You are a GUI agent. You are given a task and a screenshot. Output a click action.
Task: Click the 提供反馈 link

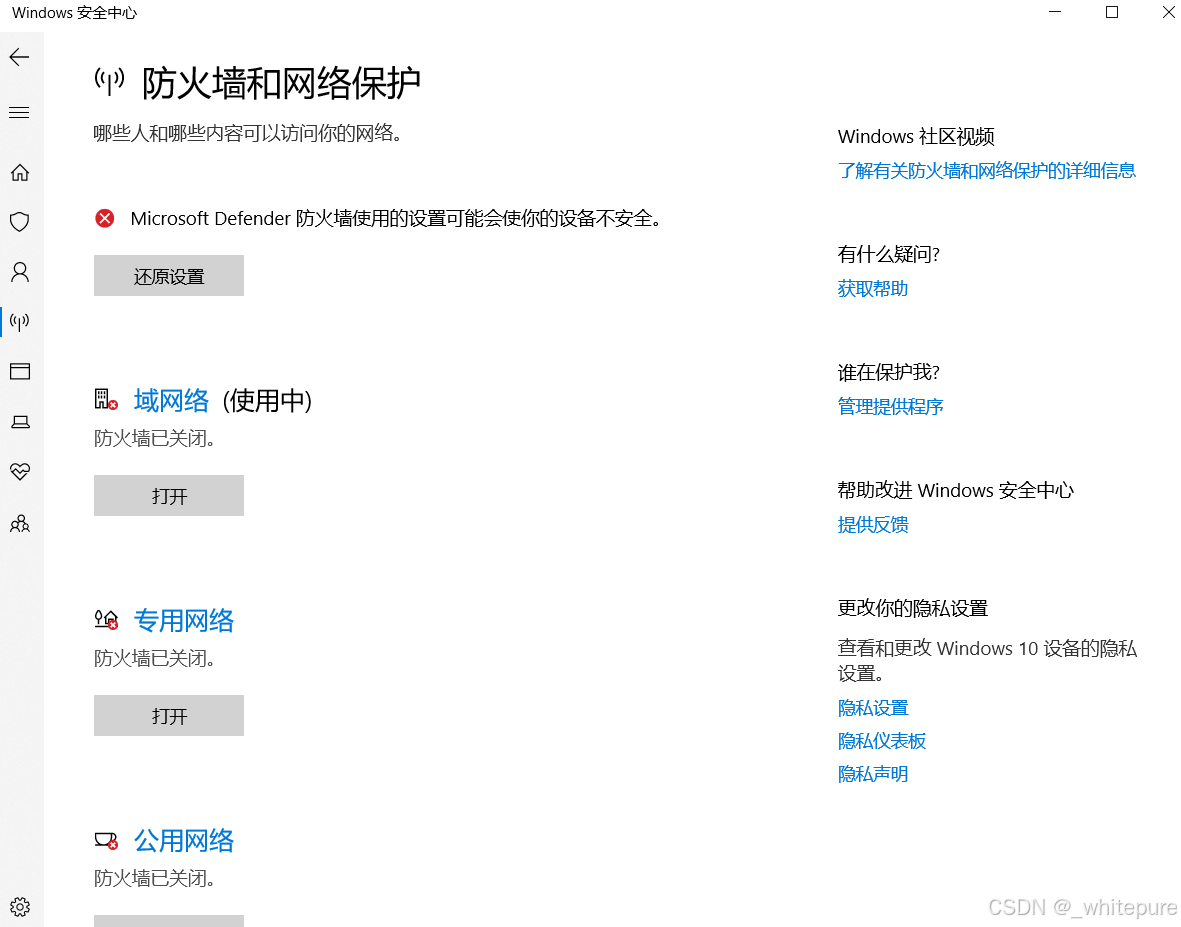pyautogui.click(x=873, y=525)
